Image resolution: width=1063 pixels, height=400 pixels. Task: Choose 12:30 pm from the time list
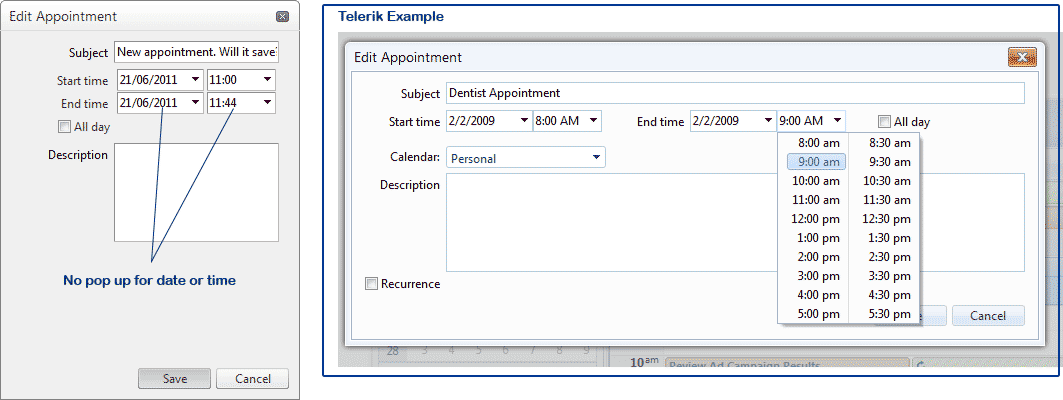point(889,219)
